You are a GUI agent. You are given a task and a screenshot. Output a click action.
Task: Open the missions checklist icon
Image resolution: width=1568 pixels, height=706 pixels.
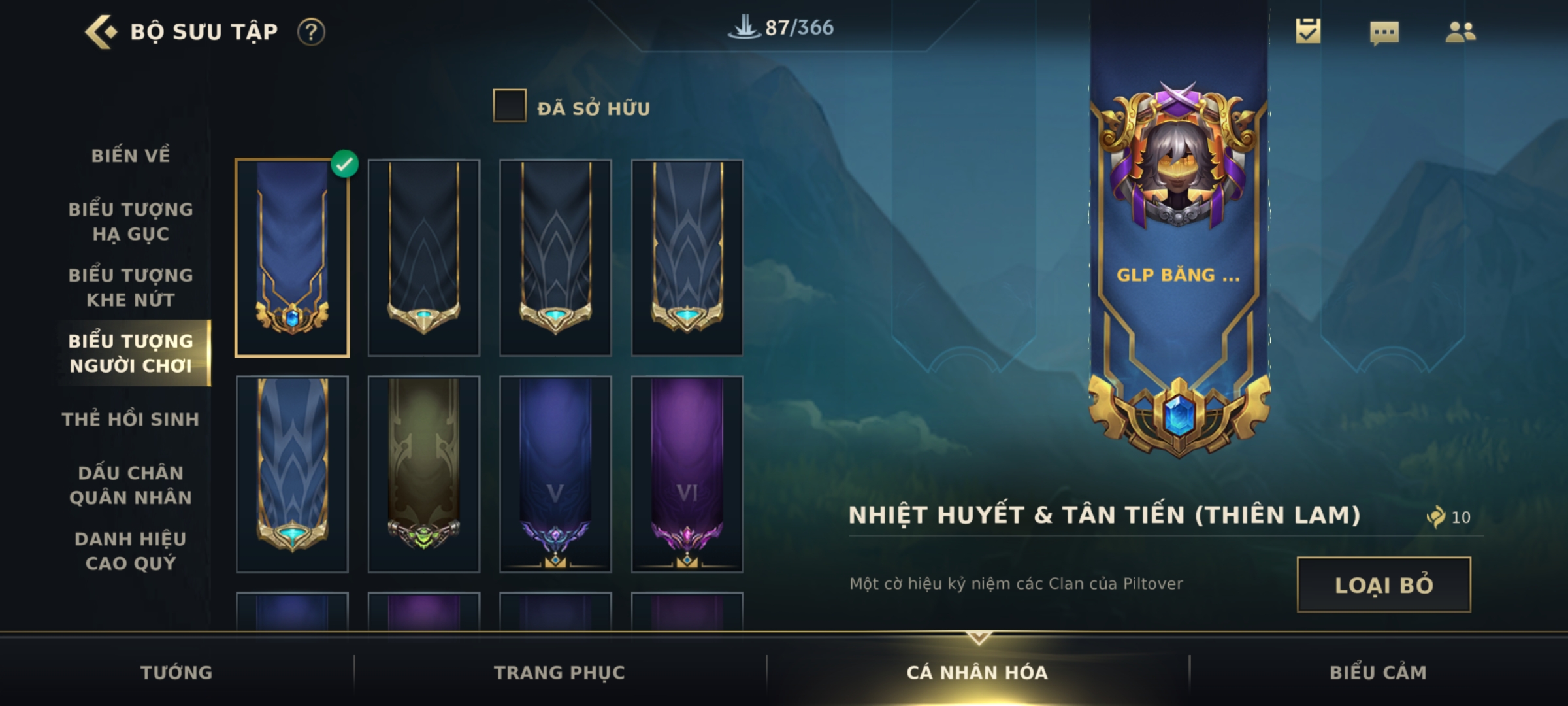[1308, 31]
